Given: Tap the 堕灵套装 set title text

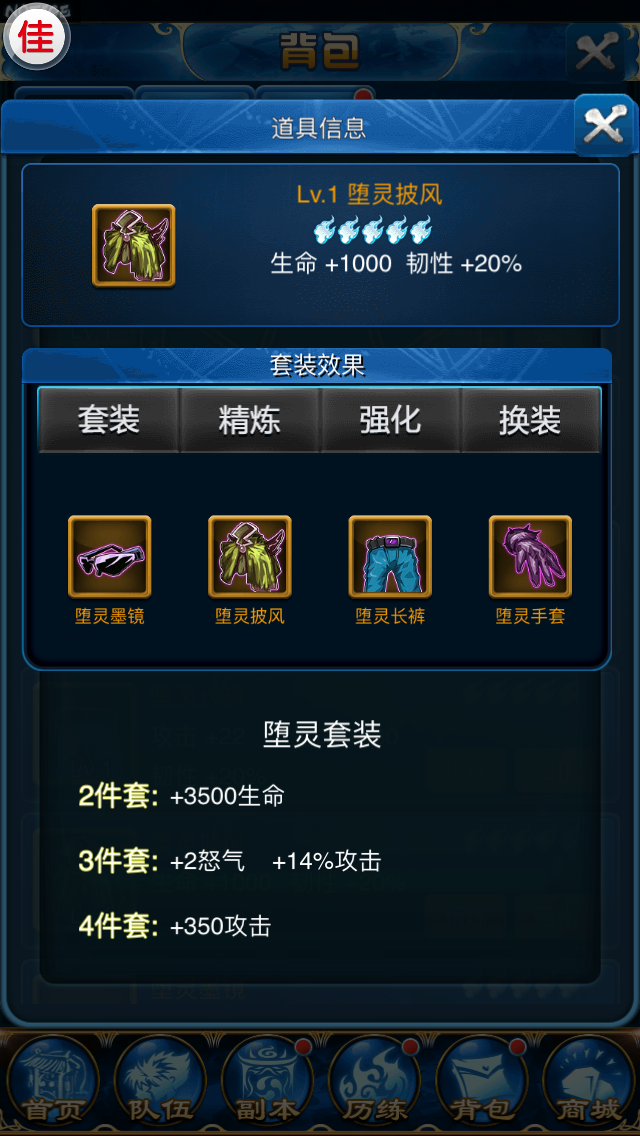Looking at the screenshot, I should click(x=322, y=735).
